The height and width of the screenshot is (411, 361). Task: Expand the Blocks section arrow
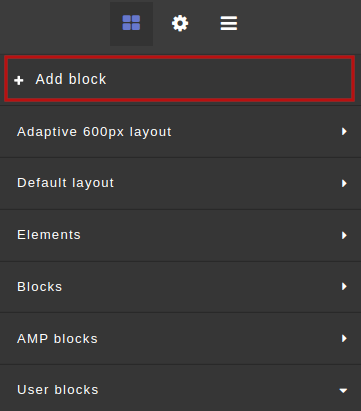click(344, 287)
